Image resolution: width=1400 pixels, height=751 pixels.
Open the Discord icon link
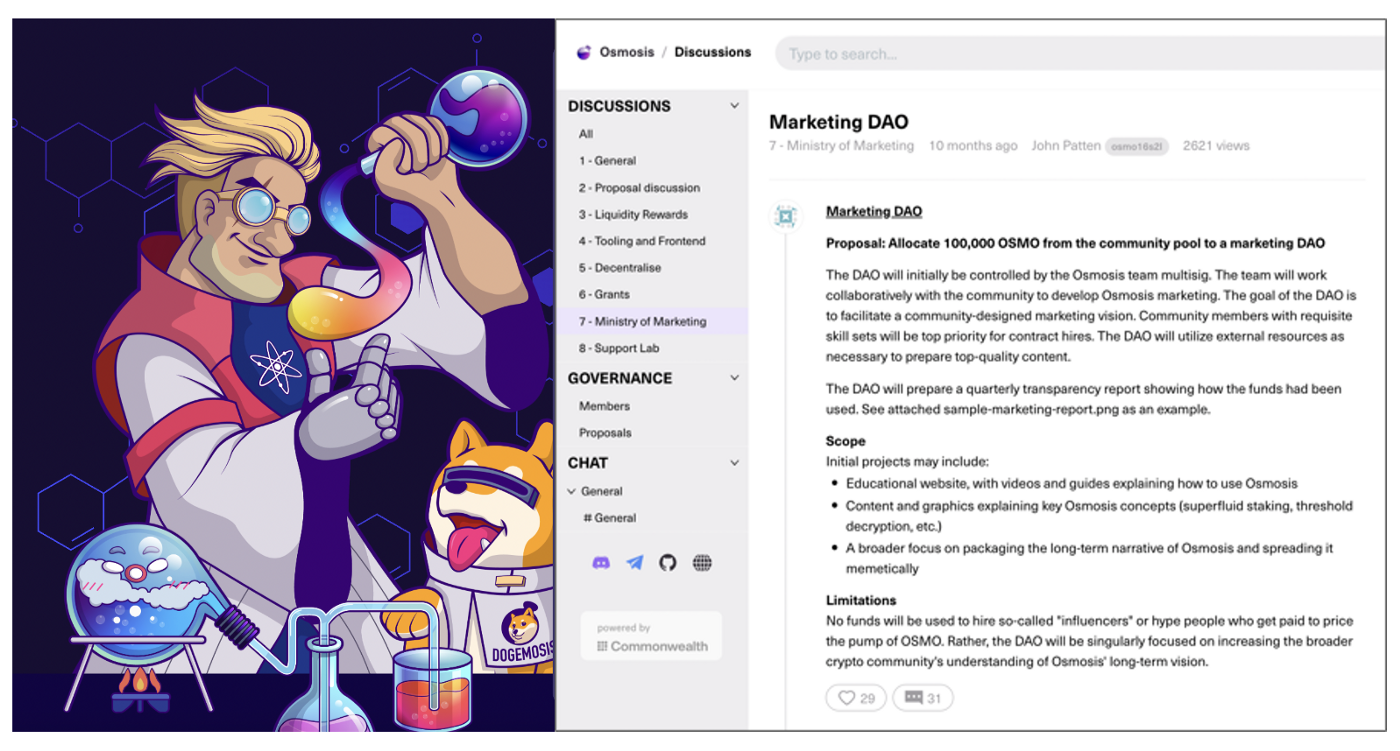pyautogui.click(x=601, y=563)
